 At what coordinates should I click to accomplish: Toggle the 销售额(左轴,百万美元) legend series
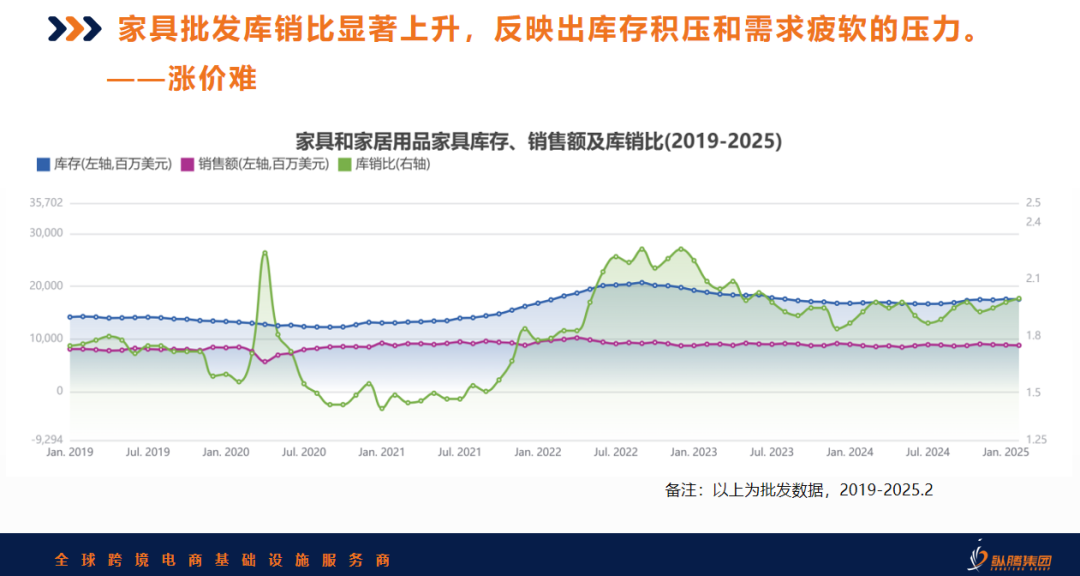coord(255,164)
